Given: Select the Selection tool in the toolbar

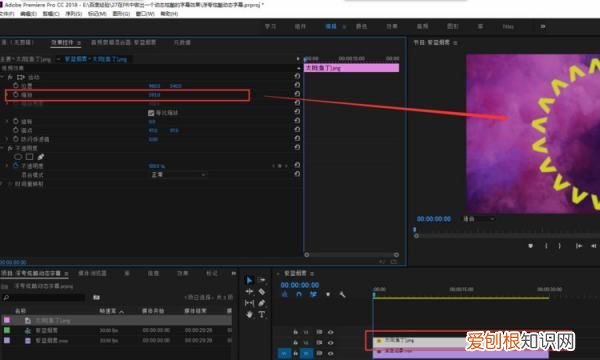Looking at the screenshot, I should [x=249, y=280].
